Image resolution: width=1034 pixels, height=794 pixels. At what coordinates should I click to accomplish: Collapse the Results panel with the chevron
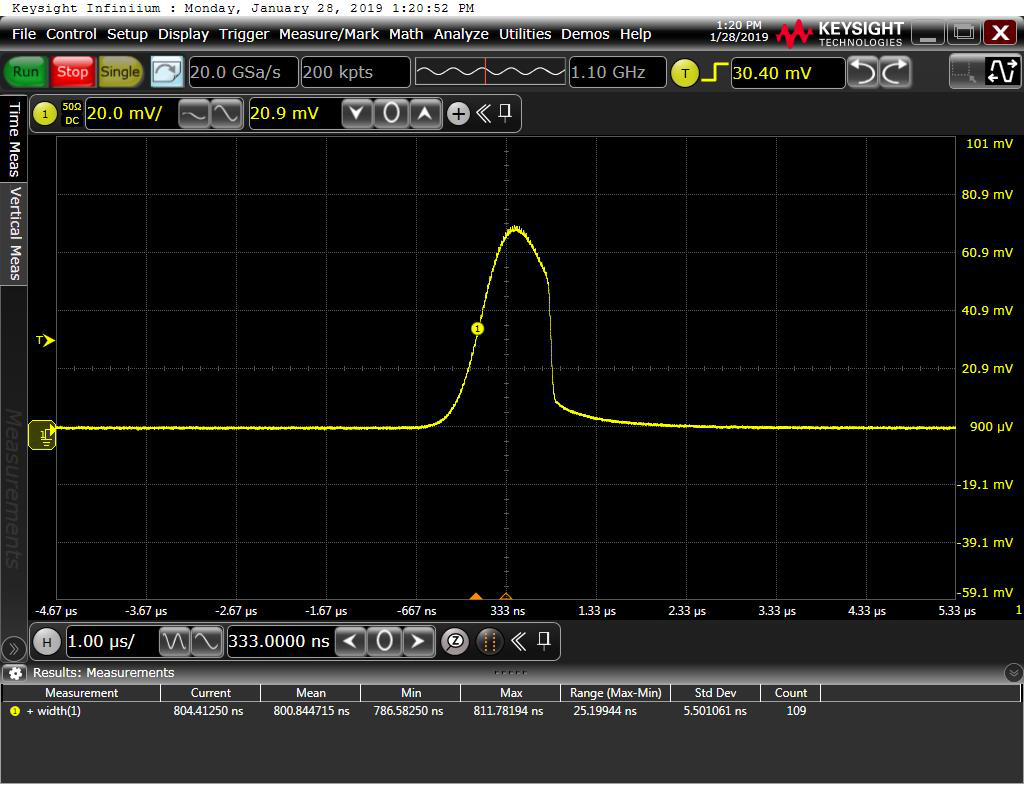coord(1013,673)
